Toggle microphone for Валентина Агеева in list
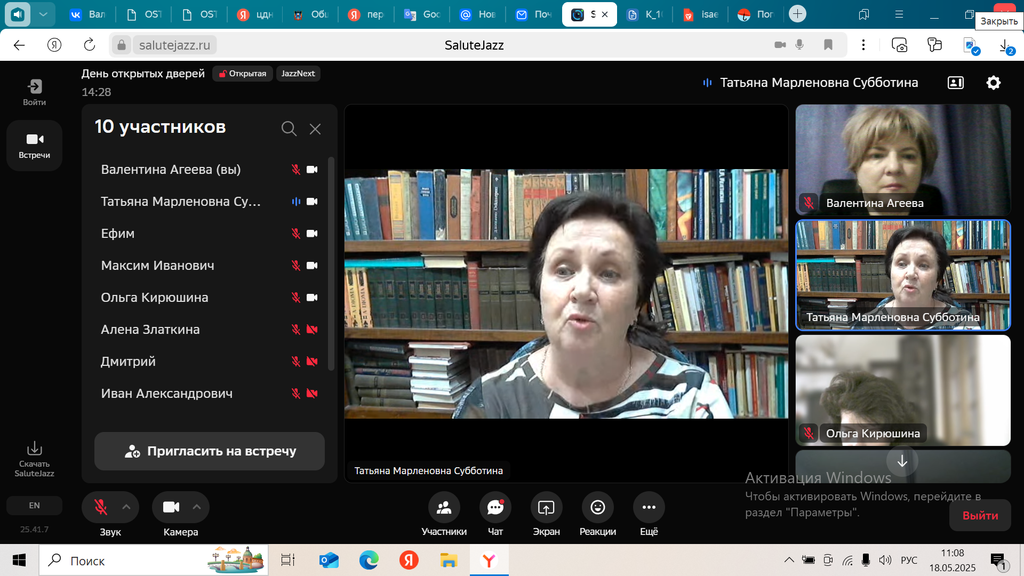This screenshot has height=576, width=1024. (295, 170)
